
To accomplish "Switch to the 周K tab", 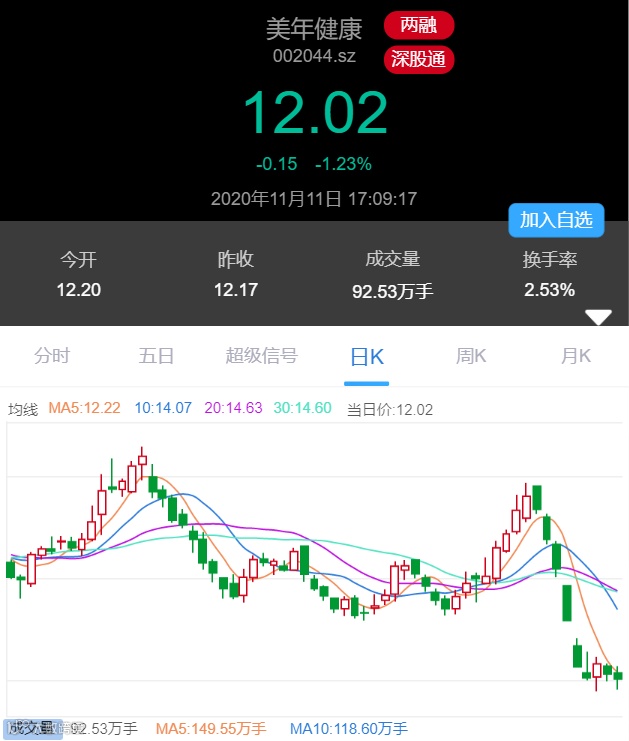I will [471, 356].
